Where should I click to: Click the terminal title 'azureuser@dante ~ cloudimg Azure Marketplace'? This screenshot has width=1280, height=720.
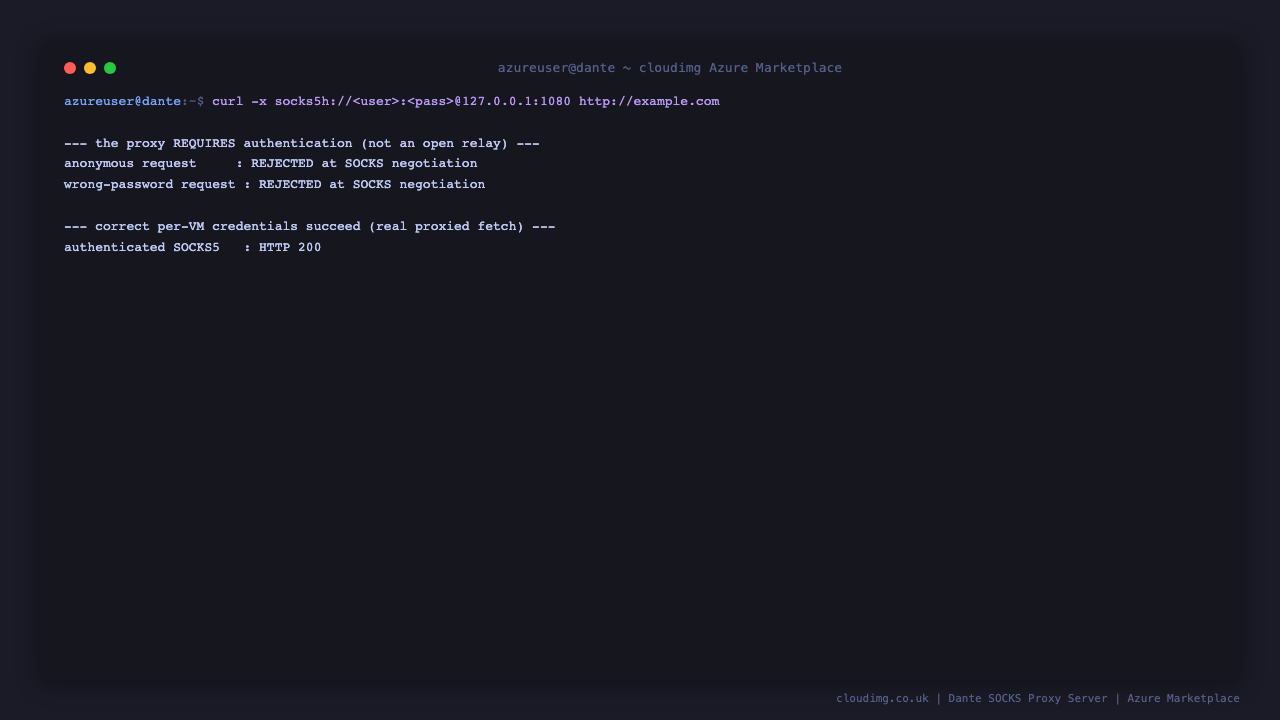tap(670, 68)
